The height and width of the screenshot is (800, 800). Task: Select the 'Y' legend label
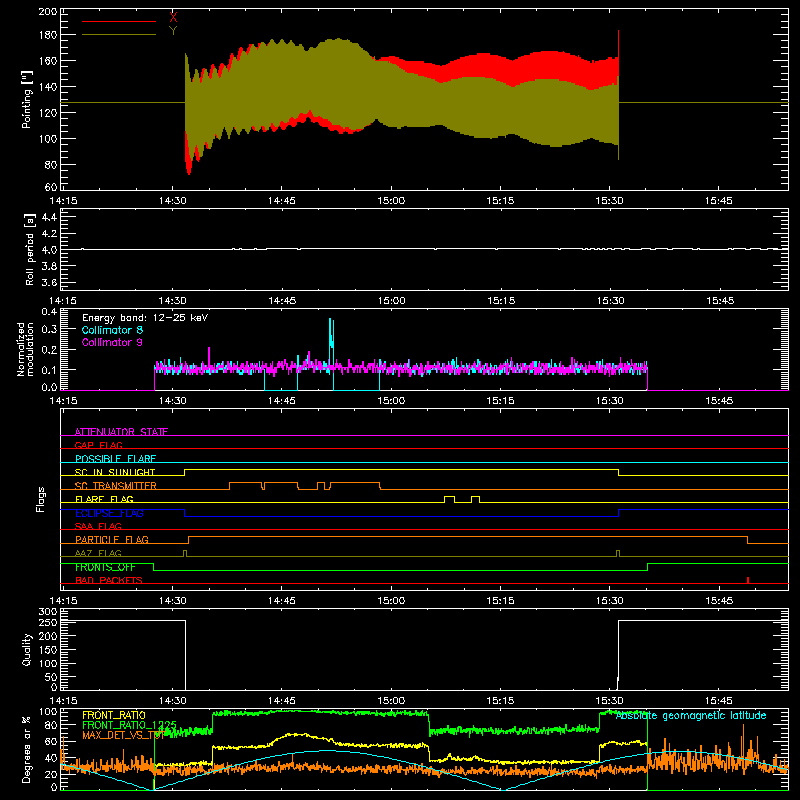173,31
